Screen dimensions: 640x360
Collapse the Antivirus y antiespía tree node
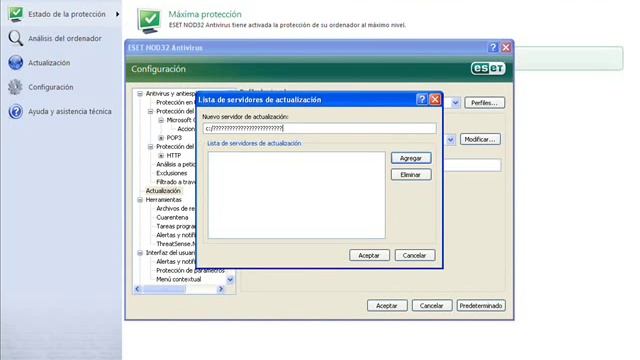[x=140, y=94]
